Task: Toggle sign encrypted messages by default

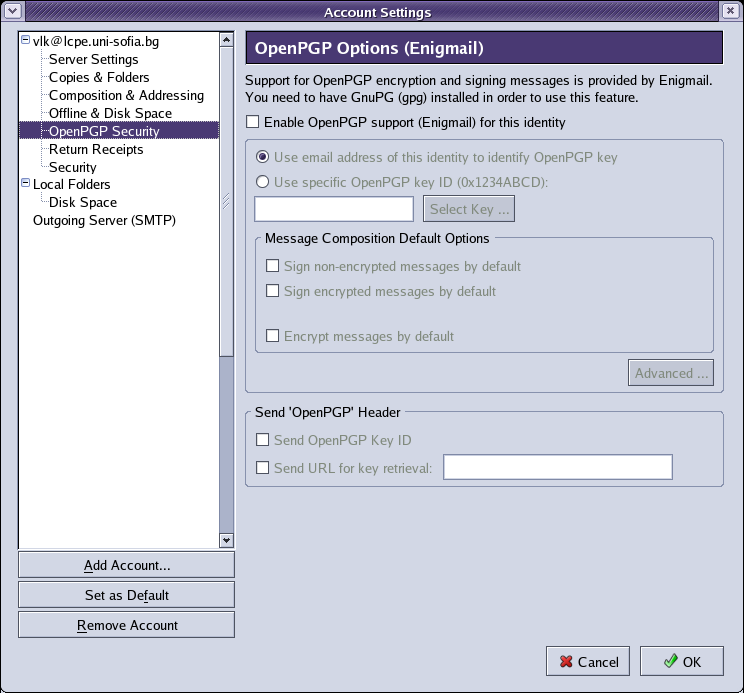Action: point(272,290)
